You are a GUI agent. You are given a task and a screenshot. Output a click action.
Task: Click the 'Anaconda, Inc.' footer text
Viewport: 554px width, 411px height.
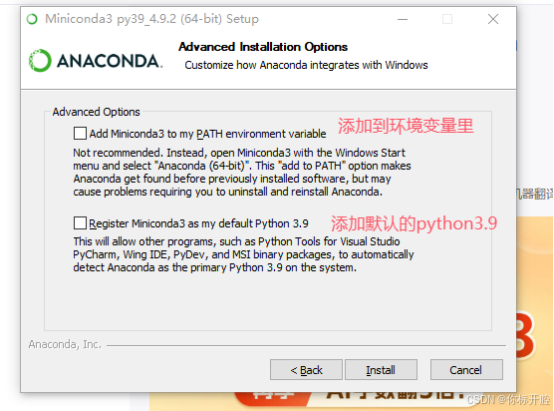[65, 344]
